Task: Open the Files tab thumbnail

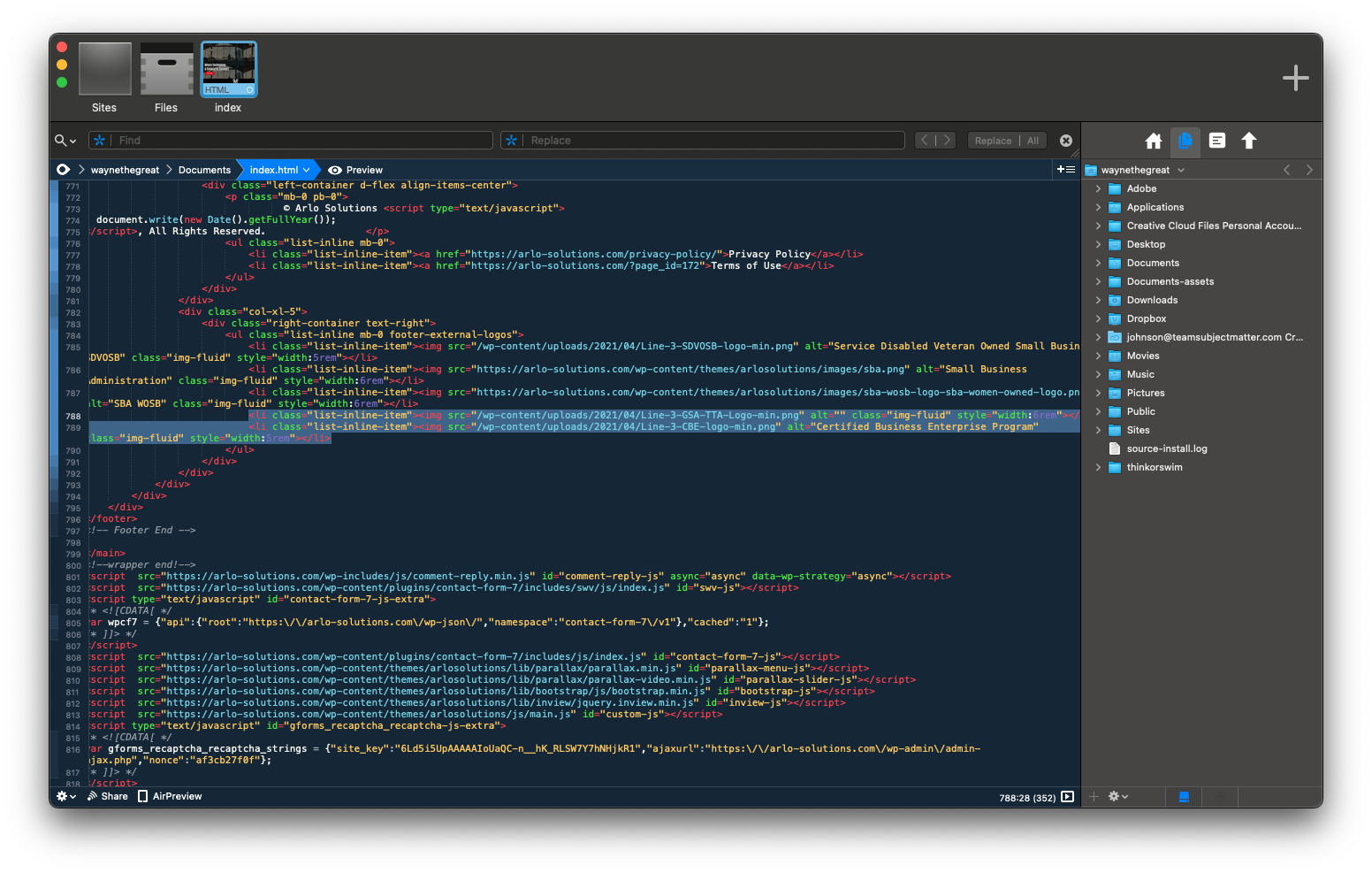Action: (166, 69)
